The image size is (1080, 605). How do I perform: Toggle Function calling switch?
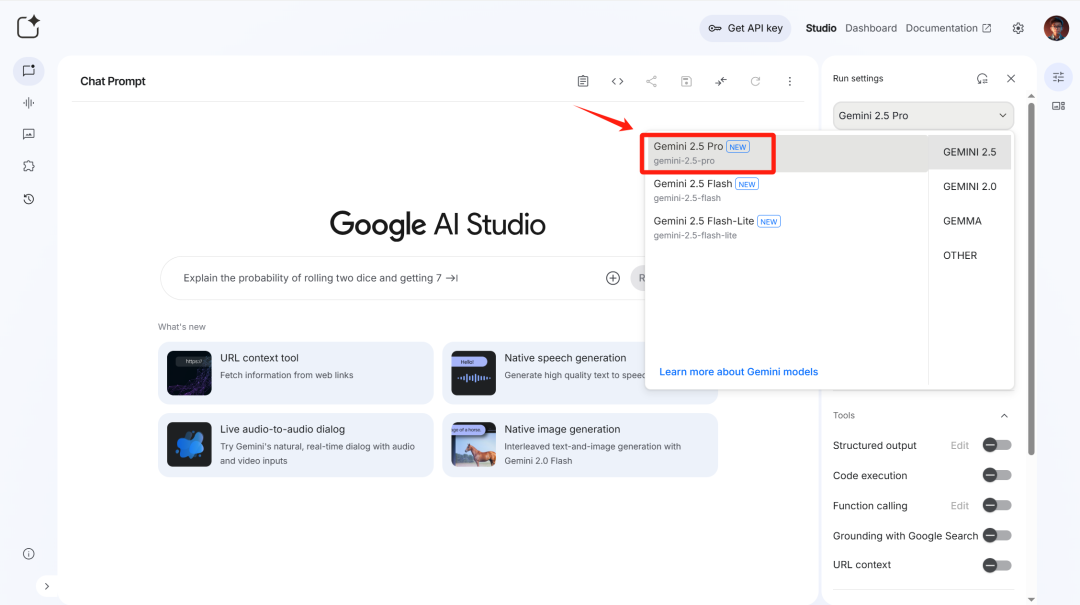pyautogui.click(x=997, y=506)
